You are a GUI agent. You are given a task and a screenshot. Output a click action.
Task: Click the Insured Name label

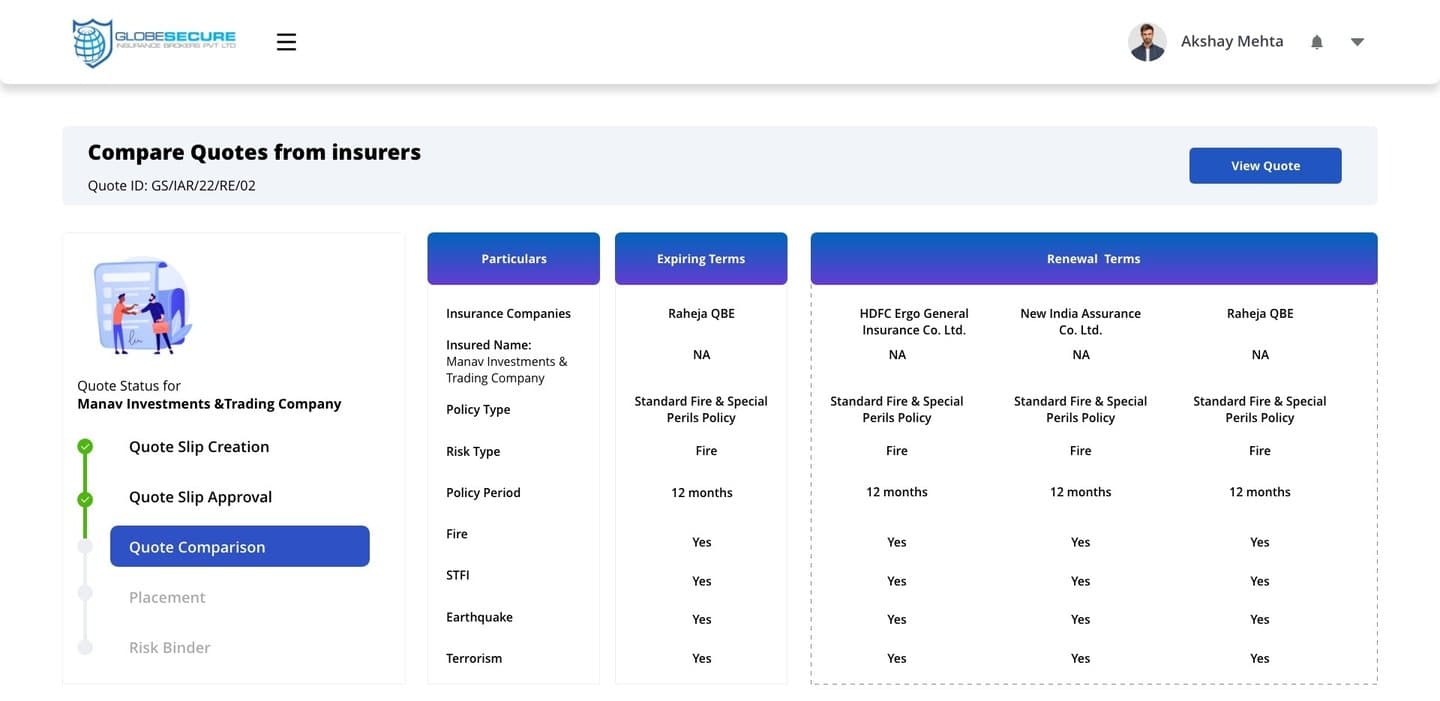tap(489, 344)
